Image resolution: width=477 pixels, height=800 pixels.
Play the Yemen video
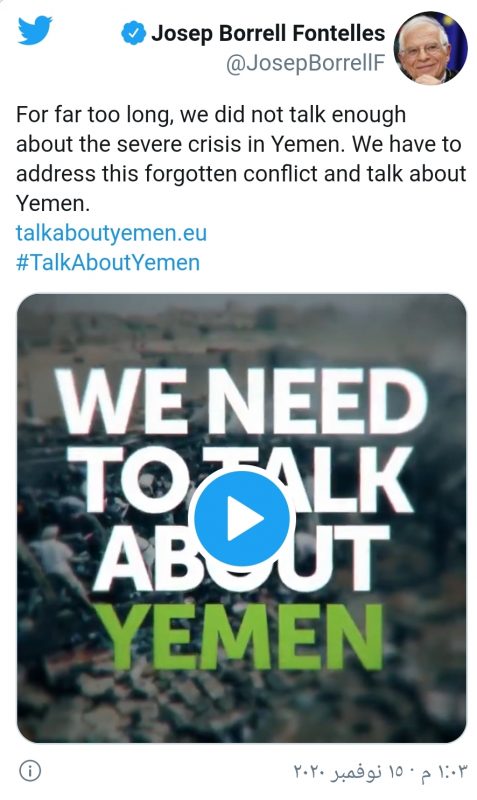pos(241,518)
